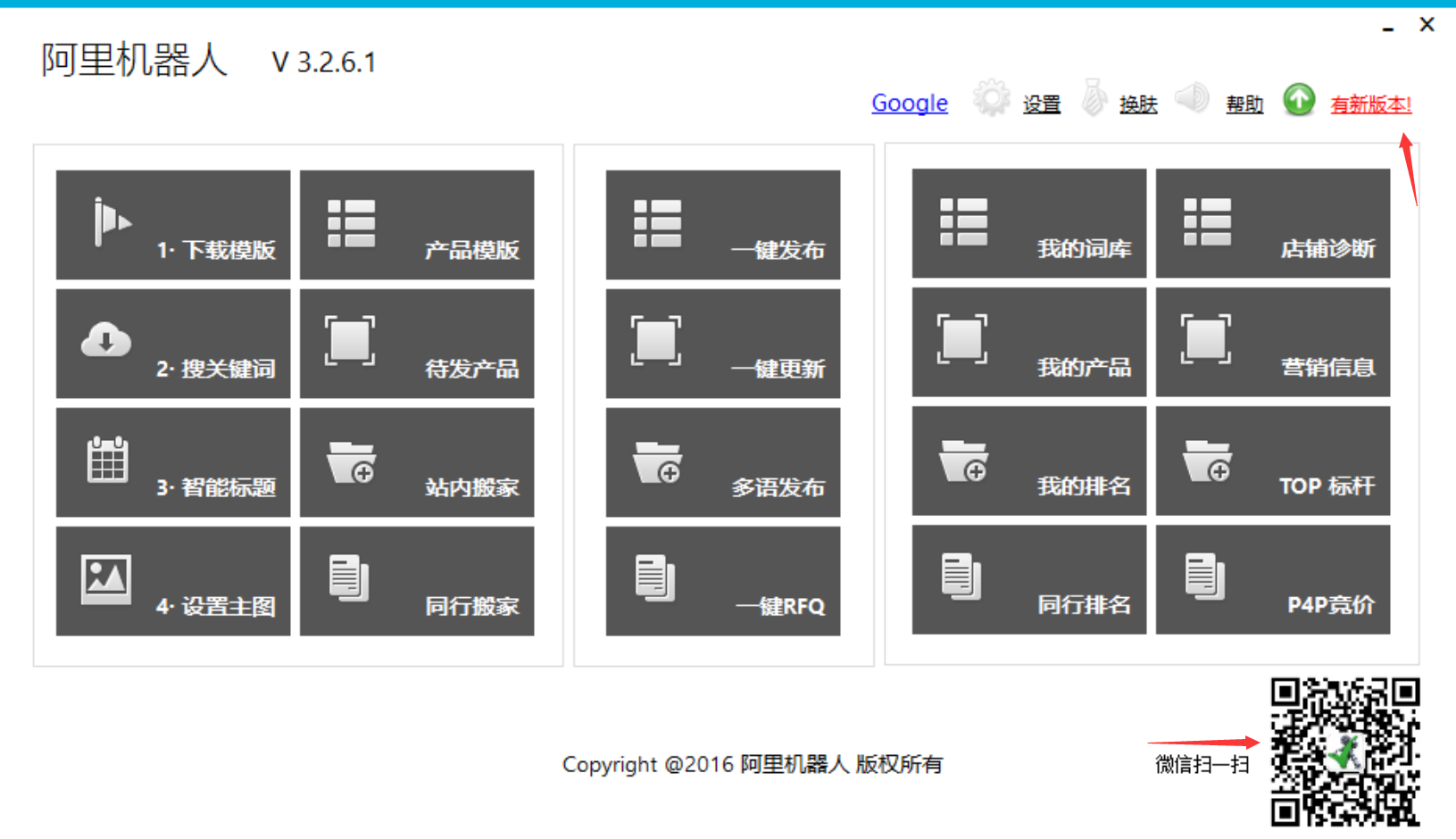Viewport: 1456px width, 839px height.
Task: Open the 1·下载模版 tile
Action: tap(173, 225)
